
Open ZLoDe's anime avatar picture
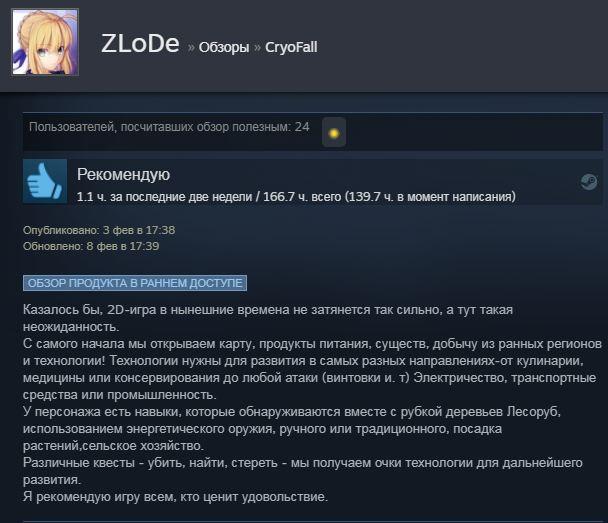[x=45, y=42]
